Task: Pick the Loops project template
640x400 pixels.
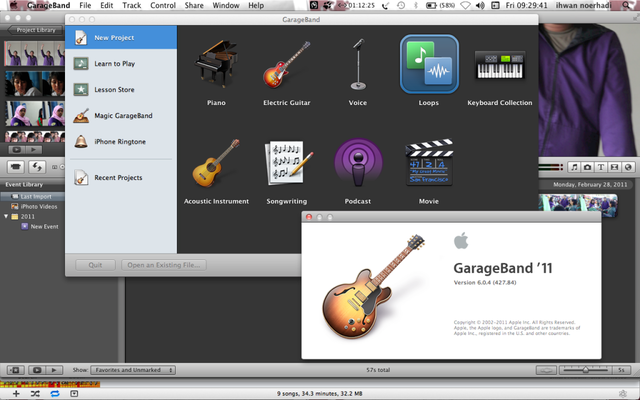Action: tap(429, 64)
